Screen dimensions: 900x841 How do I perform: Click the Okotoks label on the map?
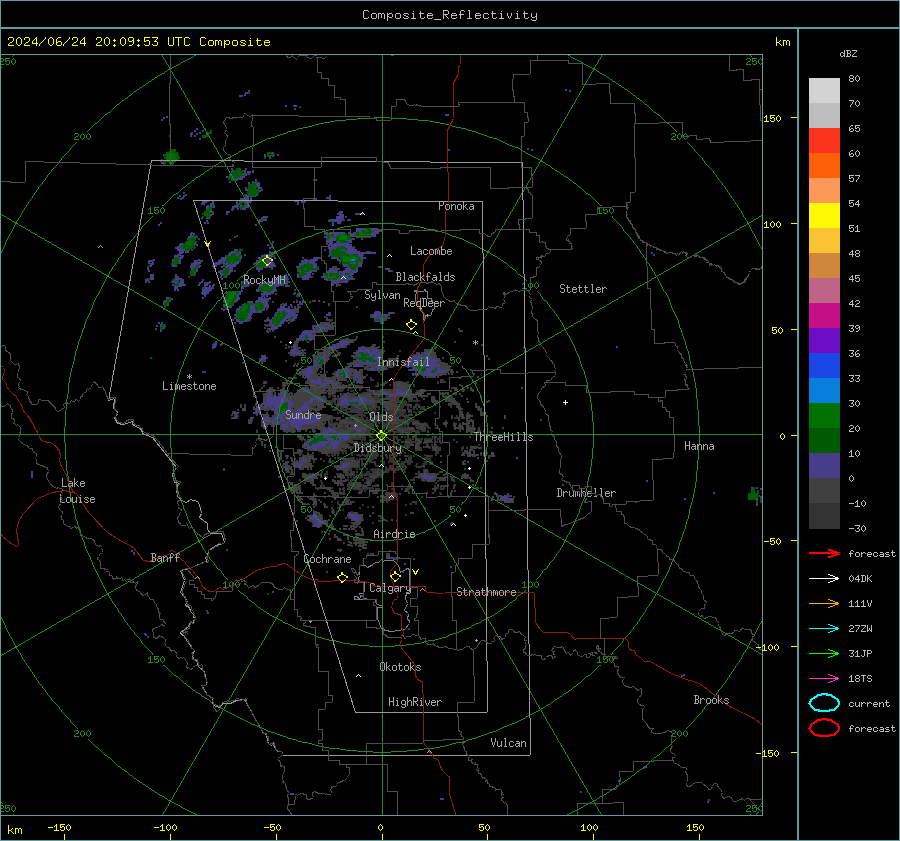tap(400, 667)
